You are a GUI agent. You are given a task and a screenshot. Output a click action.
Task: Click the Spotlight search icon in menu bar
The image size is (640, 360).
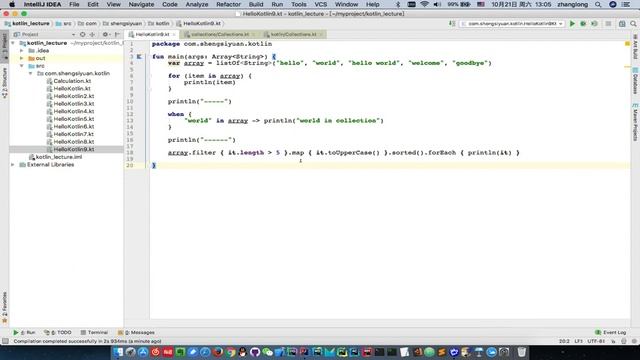[598, 4]
